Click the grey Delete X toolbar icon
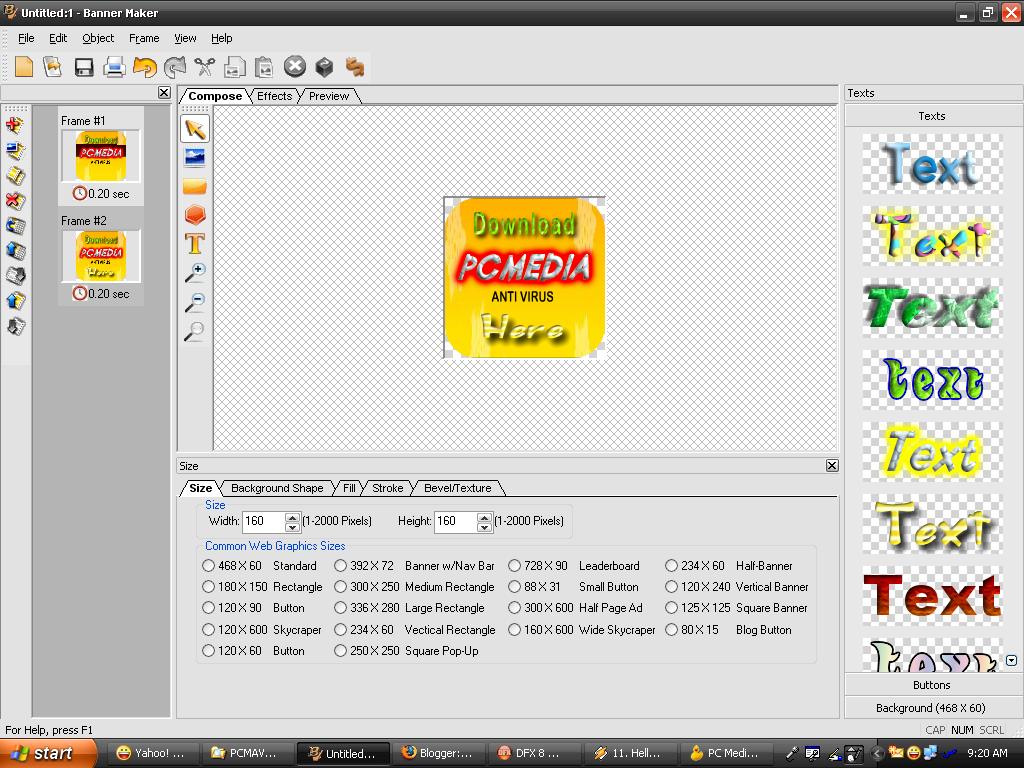Screen dimensions: 1024x768 (295, 66)
